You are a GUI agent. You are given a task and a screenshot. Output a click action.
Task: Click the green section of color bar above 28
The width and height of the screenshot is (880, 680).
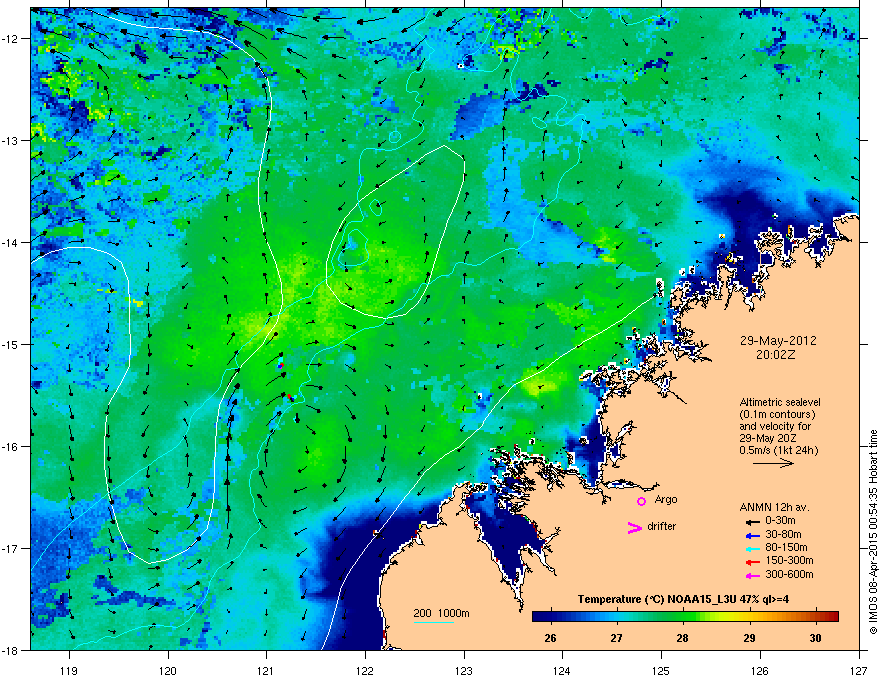tap(682, 617)
